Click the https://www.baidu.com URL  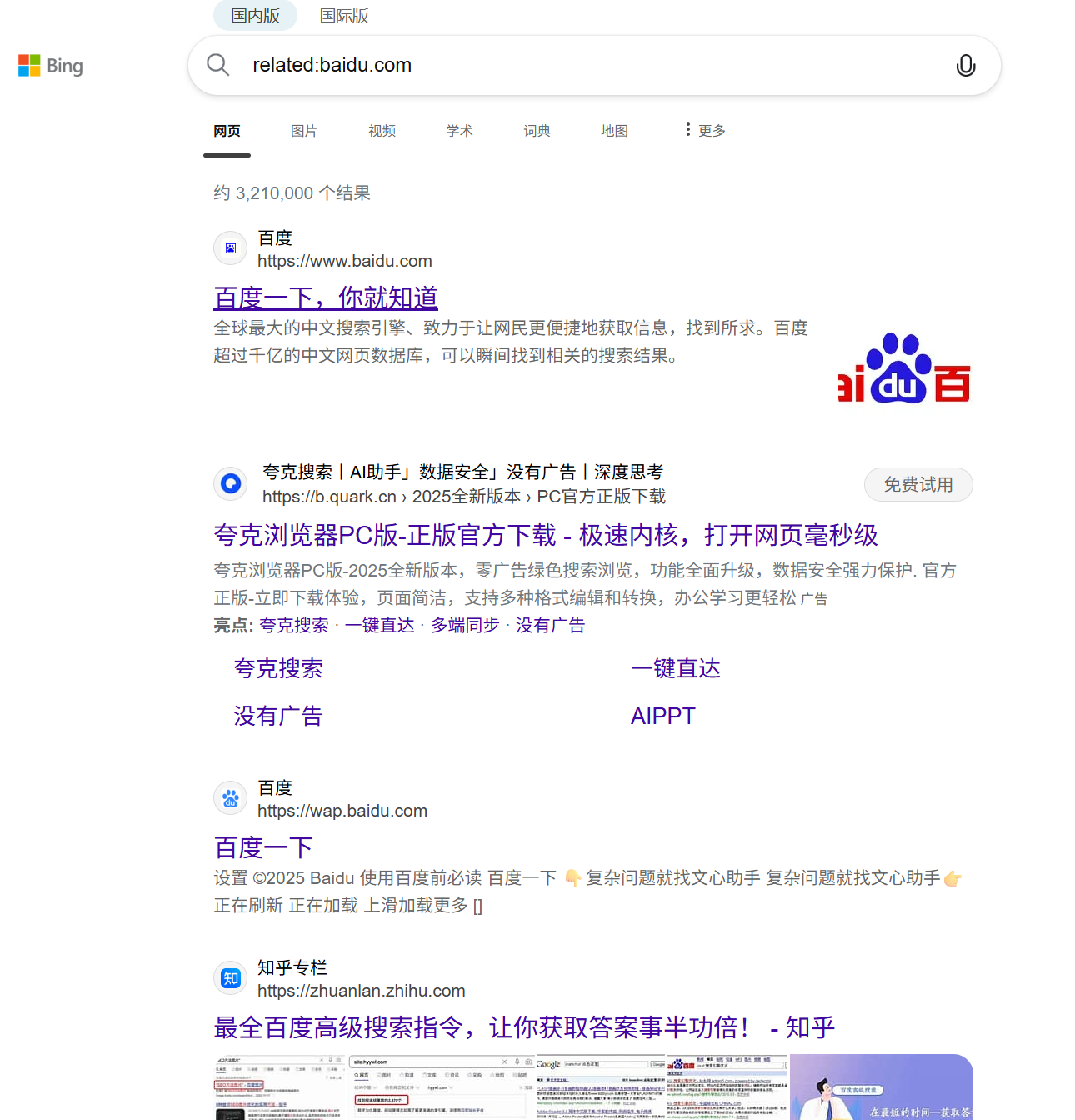(x=344, y=261)
